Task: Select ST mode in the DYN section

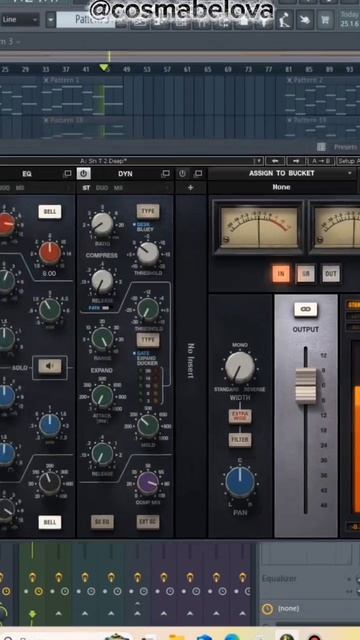Action: tap(86, 188)
